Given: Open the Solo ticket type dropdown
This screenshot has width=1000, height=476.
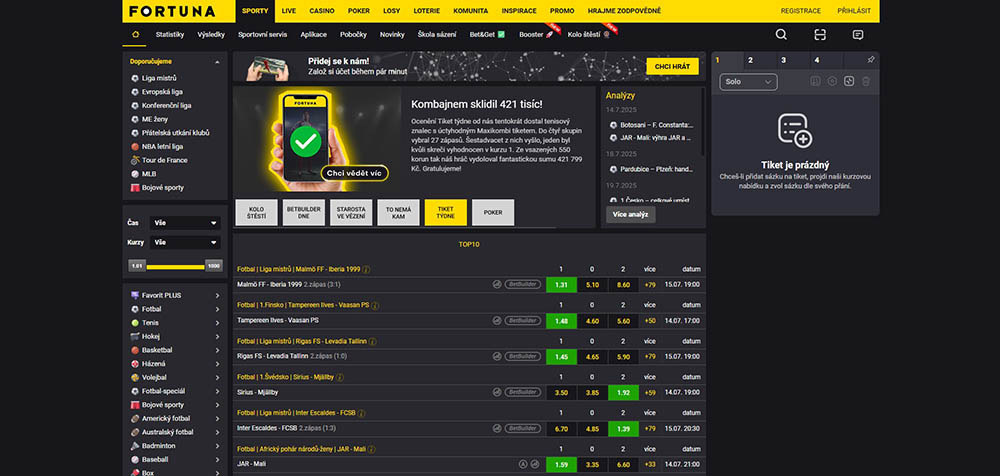Looking at the screenshot, I should point(749,82).
